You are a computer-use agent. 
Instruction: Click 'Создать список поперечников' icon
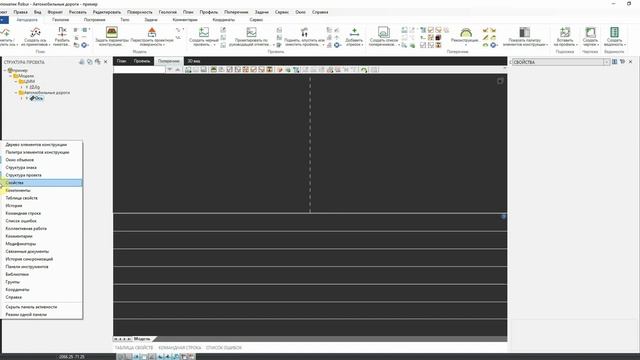coord(383,32)
